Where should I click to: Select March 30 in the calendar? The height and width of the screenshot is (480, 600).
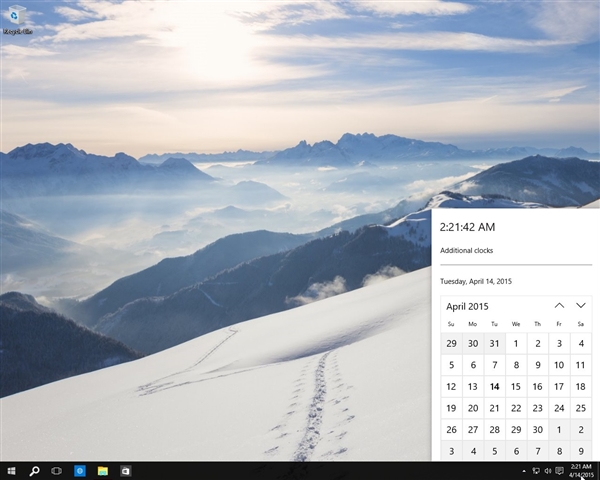[473, 343]
